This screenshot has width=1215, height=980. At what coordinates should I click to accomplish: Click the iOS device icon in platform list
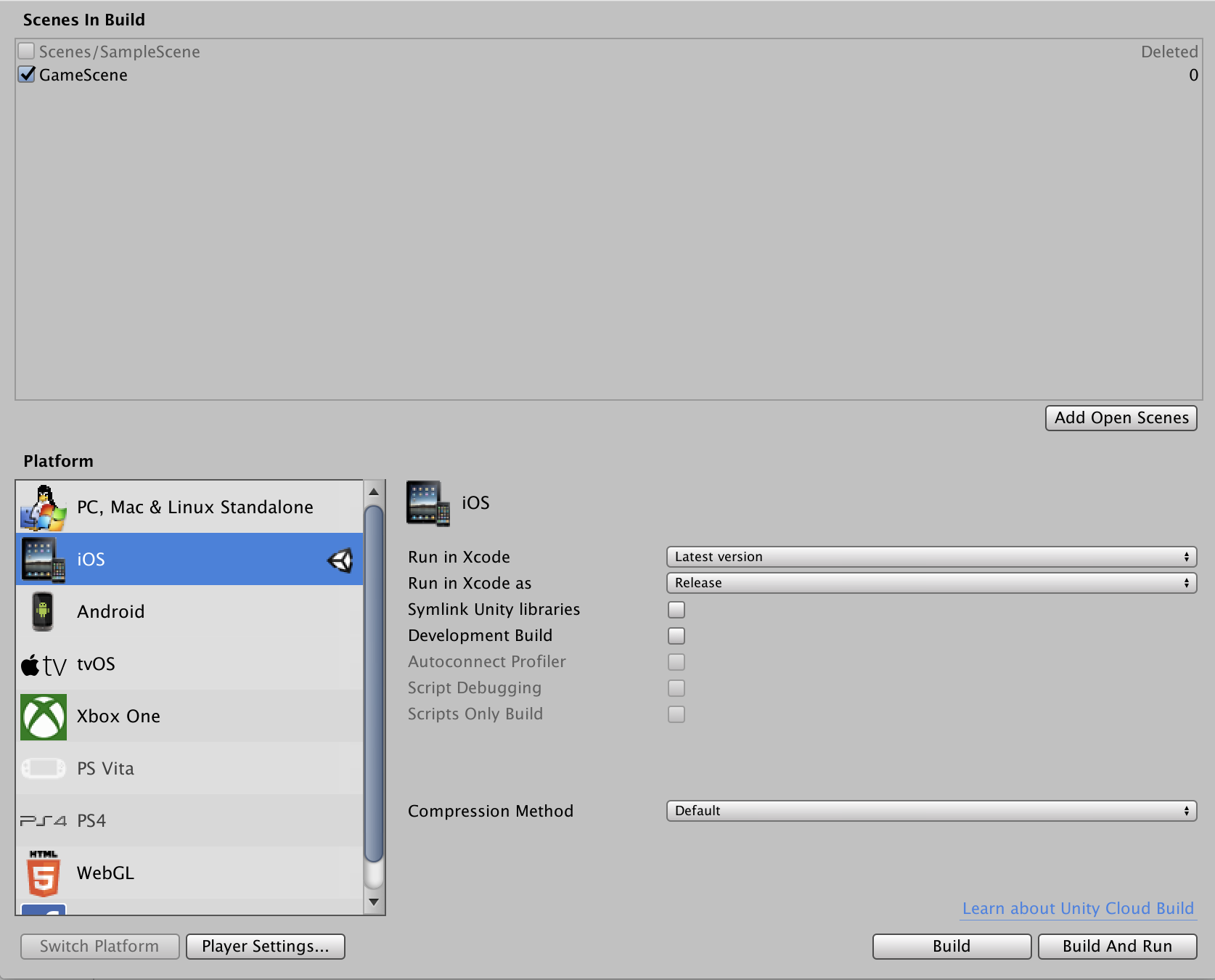click(44, 560)
